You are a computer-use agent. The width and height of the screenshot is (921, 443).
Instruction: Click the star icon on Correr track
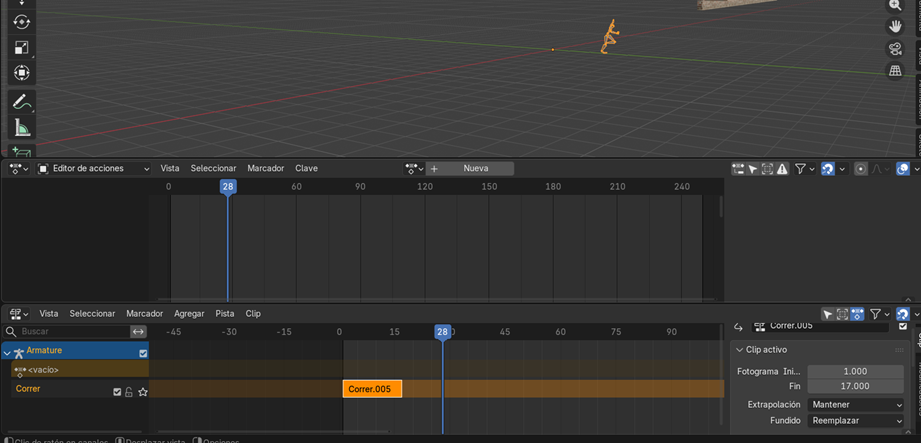[x=142, y=392]
